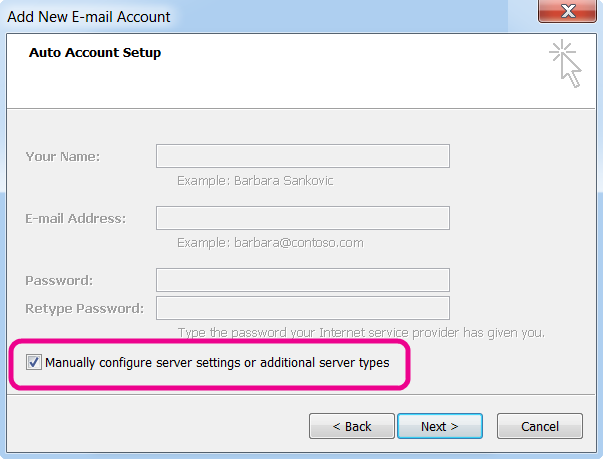Click the Add New E-mail Account title

[x=88, y=17]
